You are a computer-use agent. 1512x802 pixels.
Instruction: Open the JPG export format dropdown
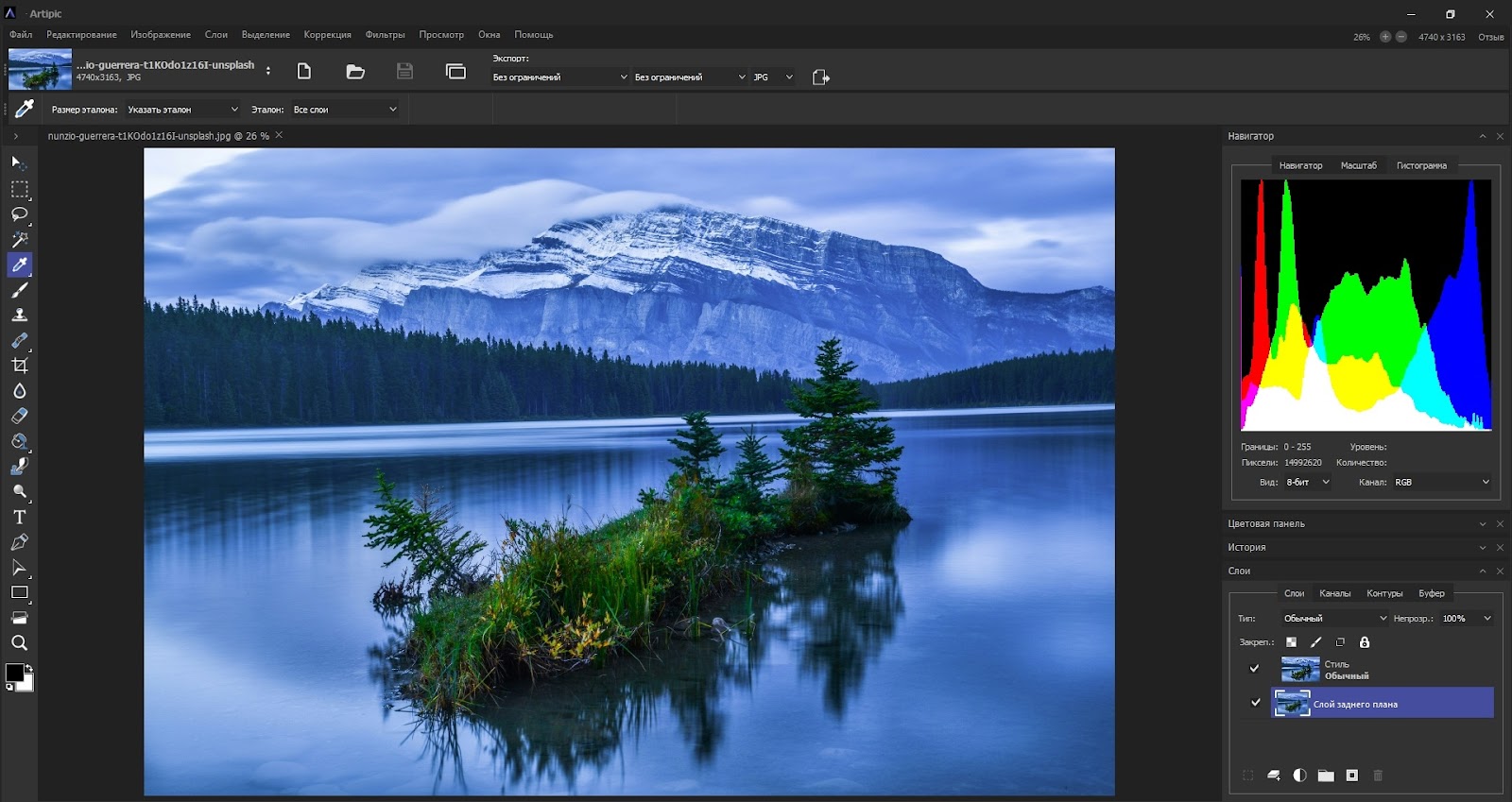pos(773,77)
